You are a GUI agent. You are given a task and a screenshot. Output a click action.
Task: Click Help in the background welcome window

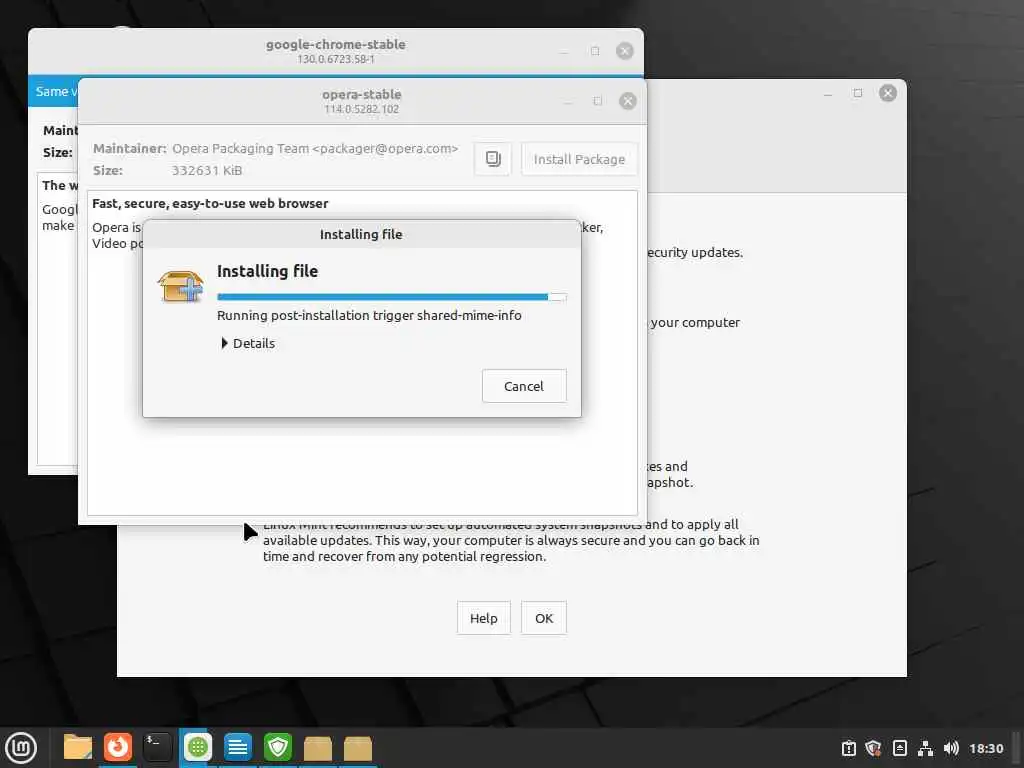tap(483, 618)
